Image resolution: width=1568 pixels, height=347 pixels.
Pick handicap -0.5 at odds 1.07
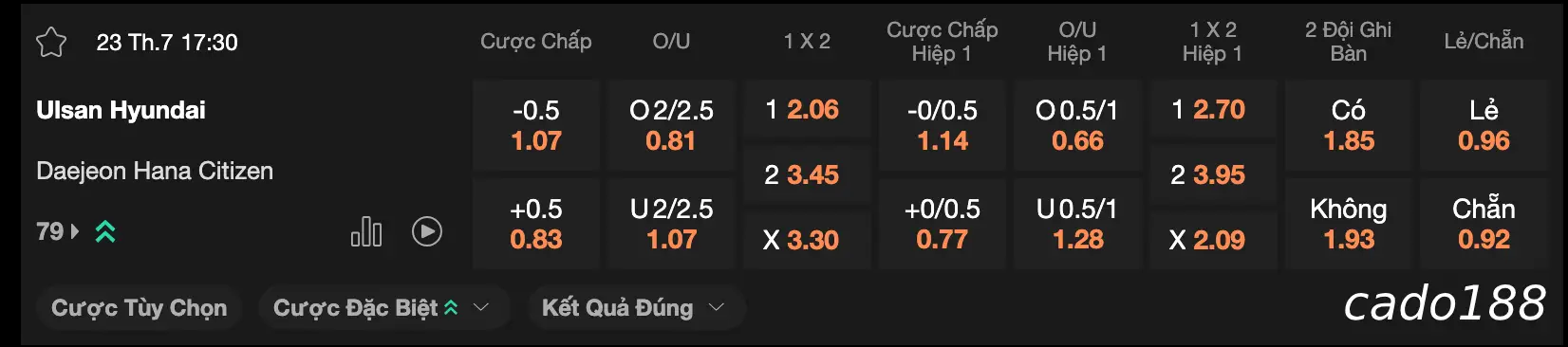(536, 125)
